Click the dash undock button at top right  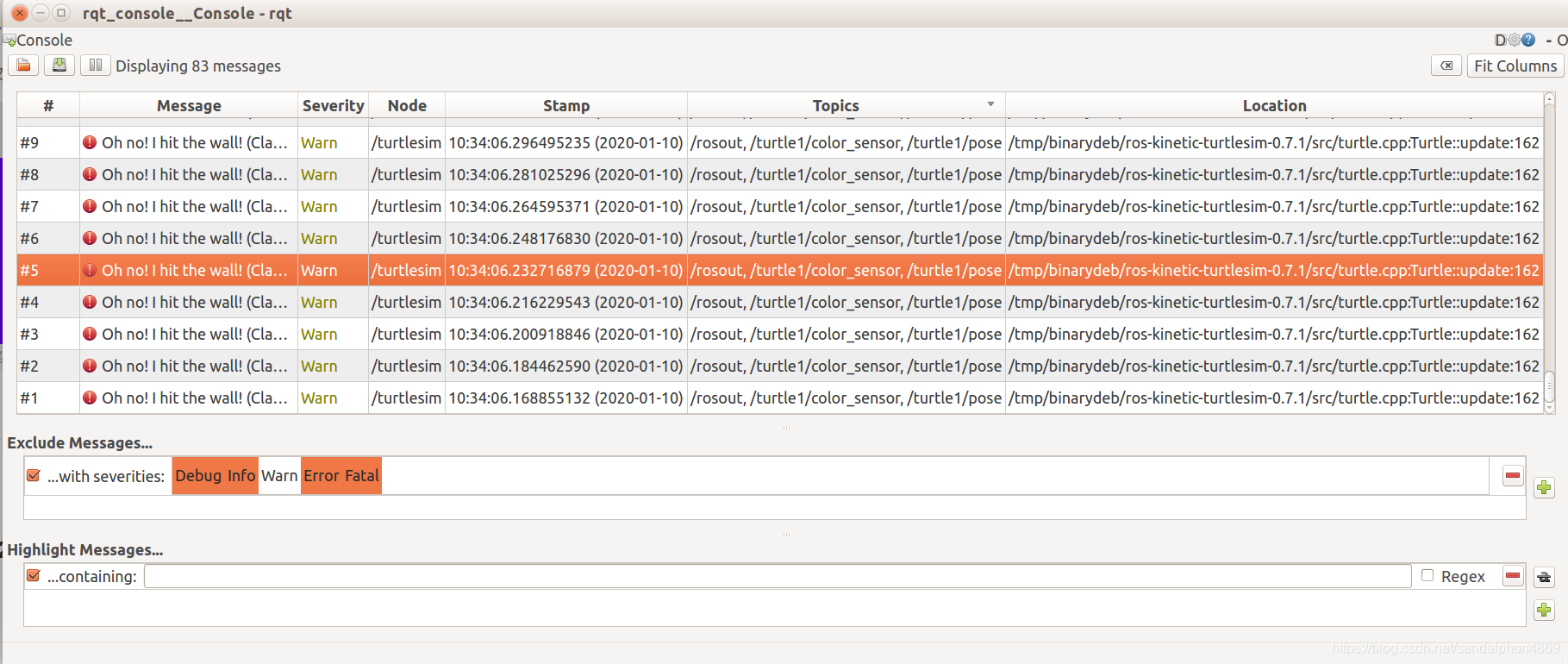tap(1549, 40)
